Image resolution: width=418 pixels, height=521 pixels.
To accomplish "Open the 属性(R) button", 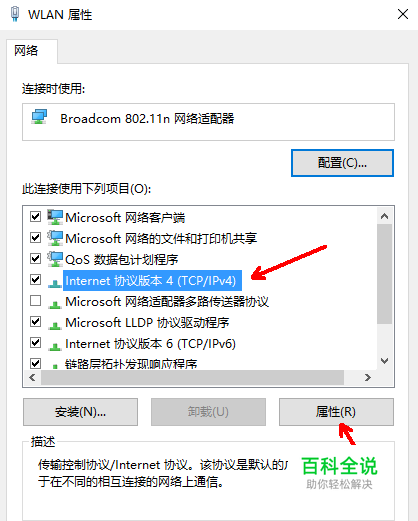I will click(x=336, y=412).
